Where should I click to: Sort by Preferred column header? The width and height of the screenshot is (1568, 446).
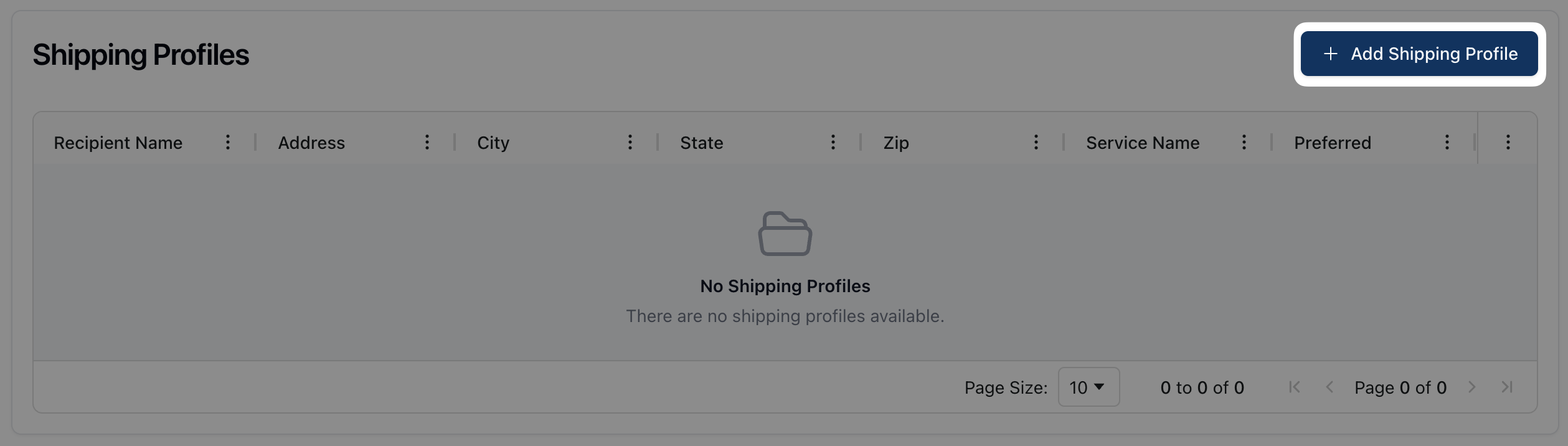click(x=1333, y=143)
